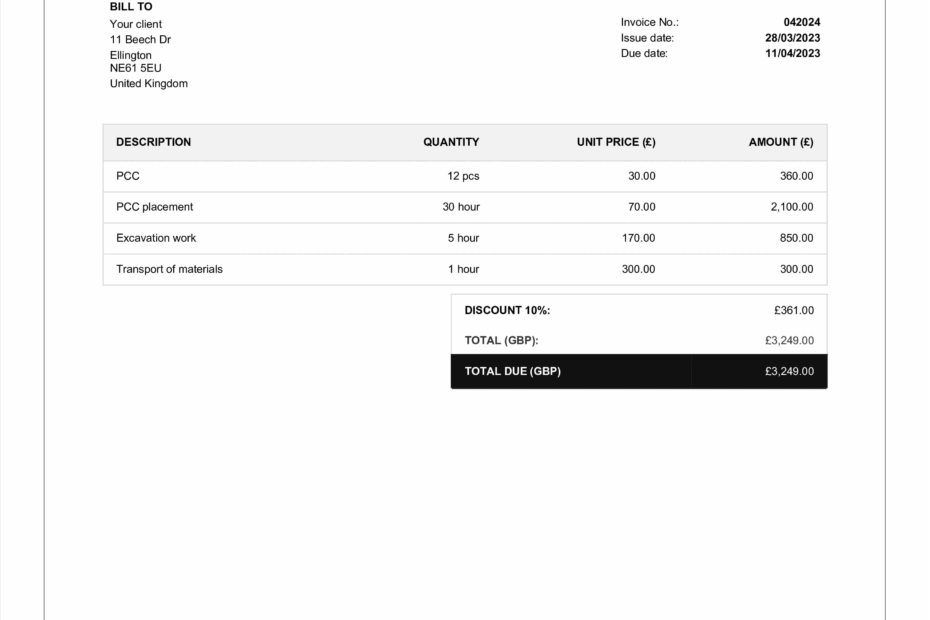Image resolution: width=930 pixels, height=620 pixels.
Task: Select the due date 11/04/2023
Action: point(792,53)
